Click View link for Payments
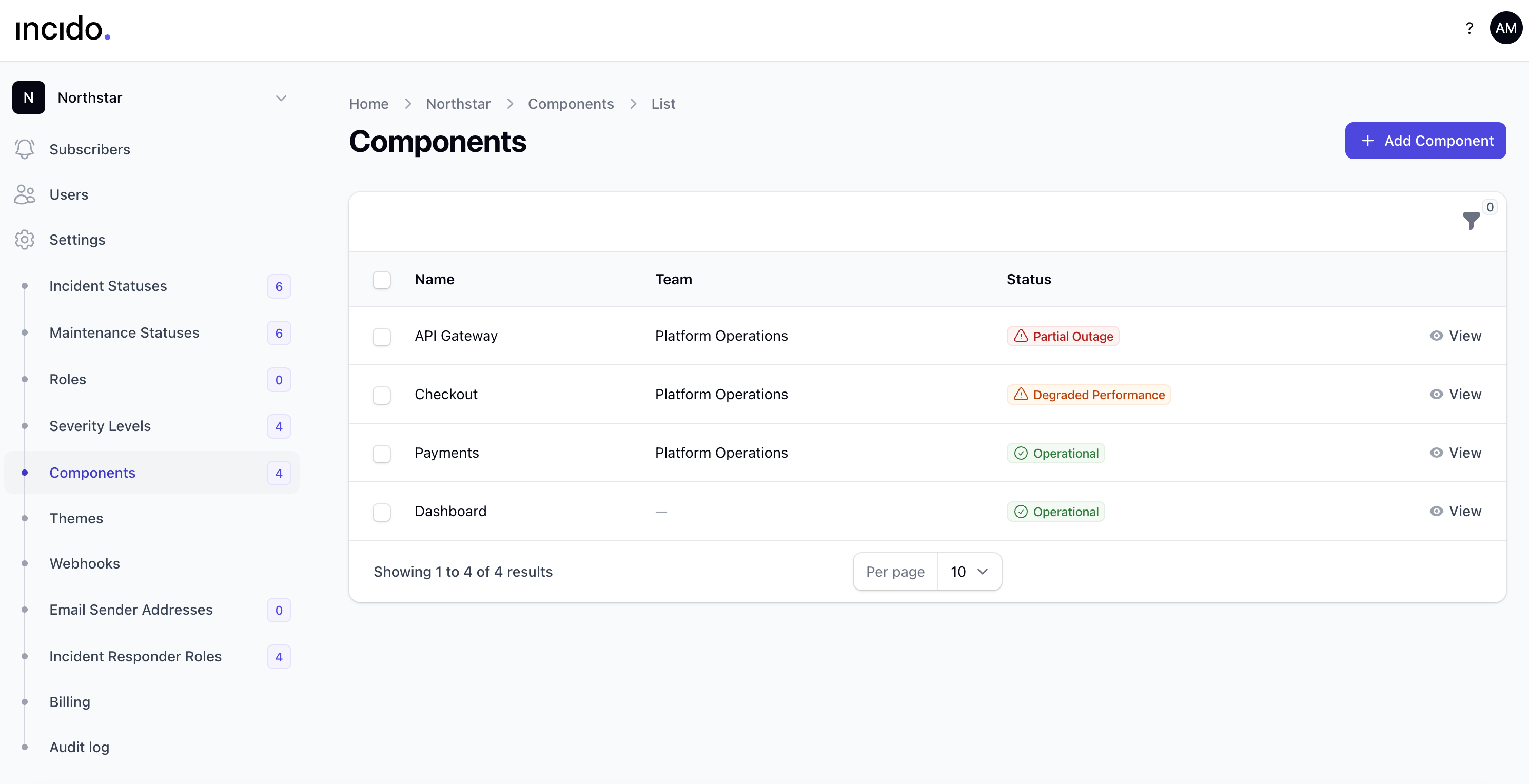The height and width of the screenshot is (784, 1529). 1456,453
